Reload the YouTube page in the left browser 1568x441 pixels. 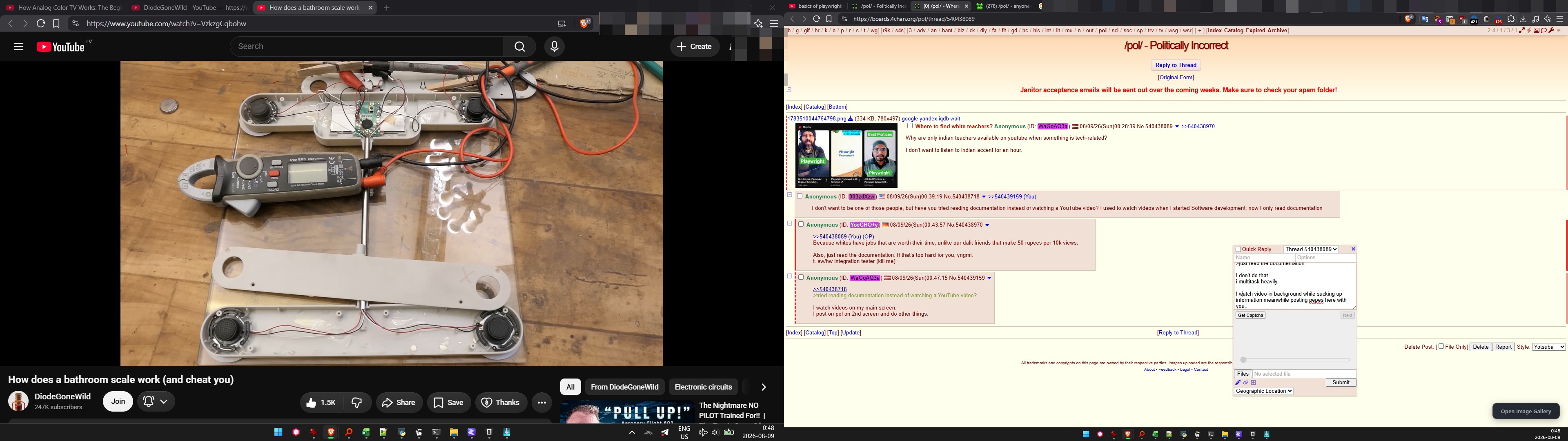[x=41, y=24]
